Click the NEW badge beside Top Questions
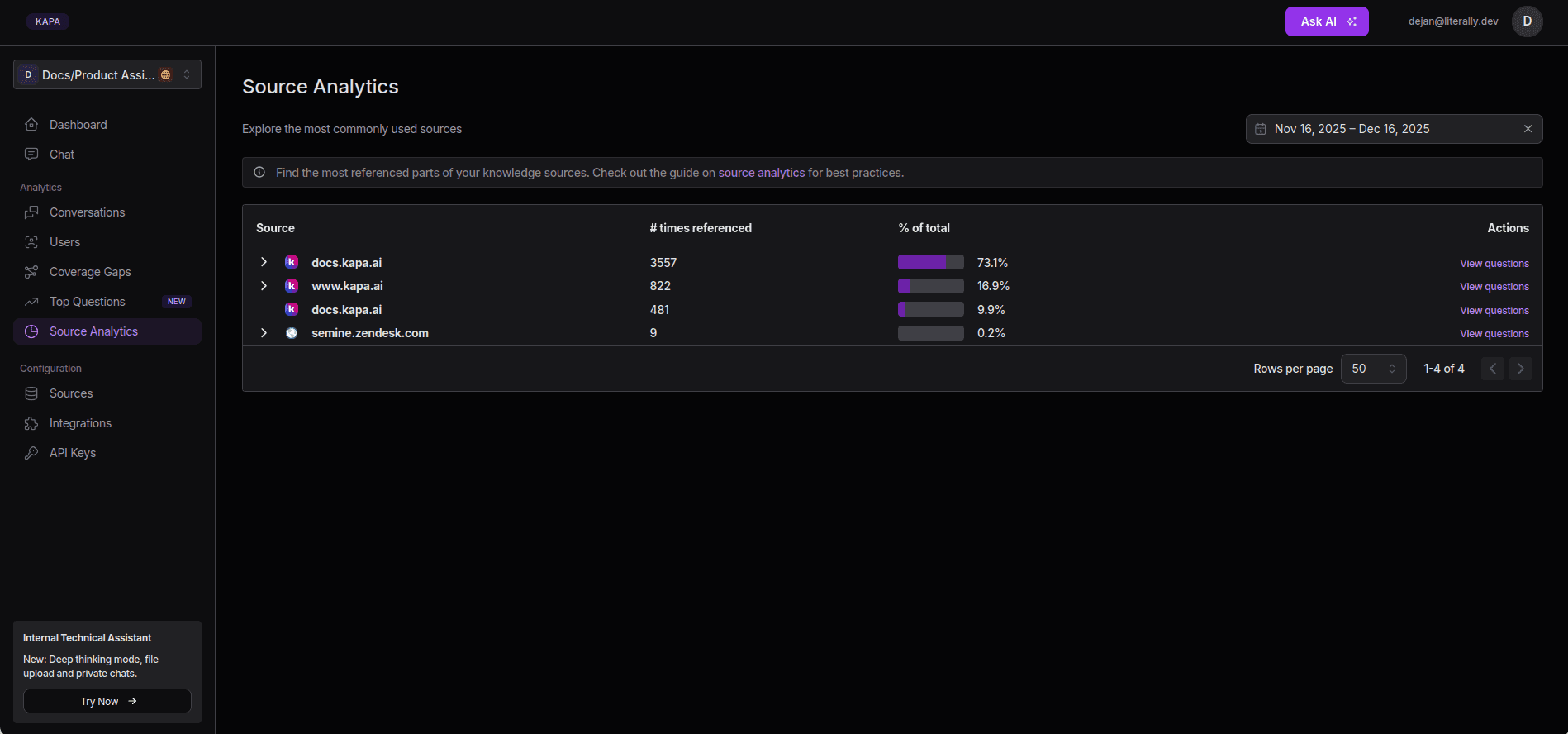1568x734 pixels. 177,302
